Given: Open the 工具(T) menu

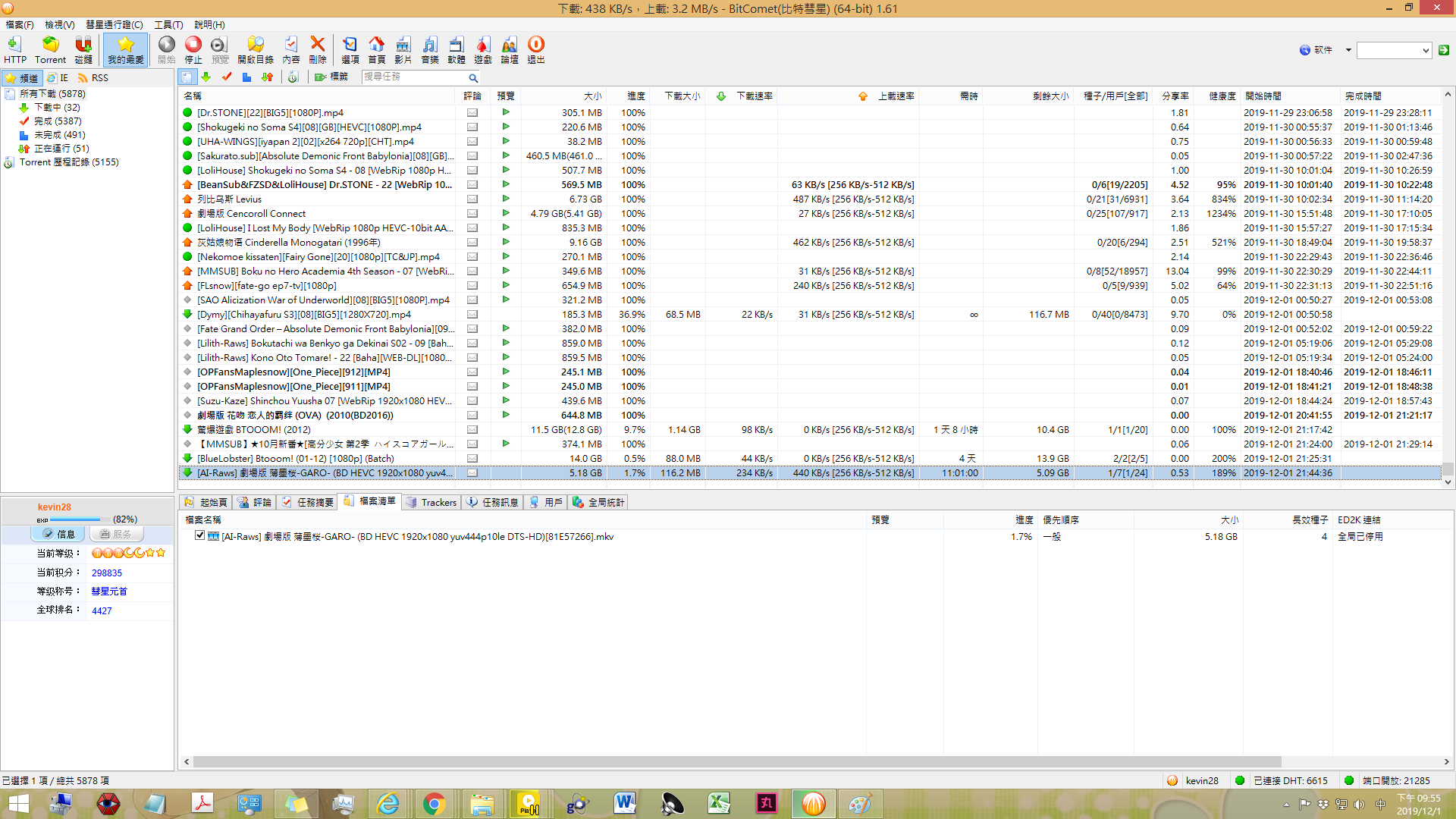Looking at the screenshot, I should 168,24.
